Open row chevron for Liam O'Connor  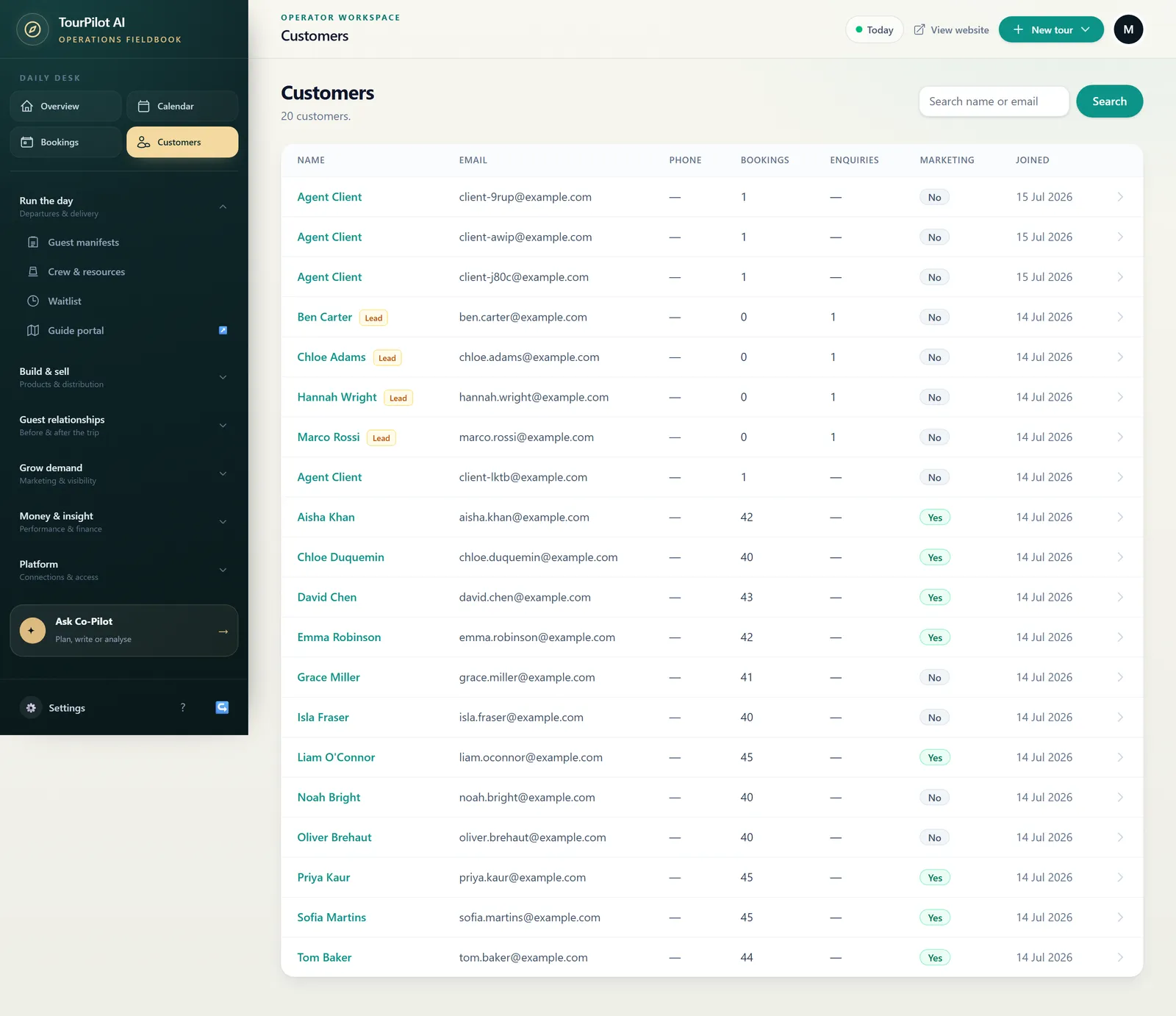(1120, 757)
